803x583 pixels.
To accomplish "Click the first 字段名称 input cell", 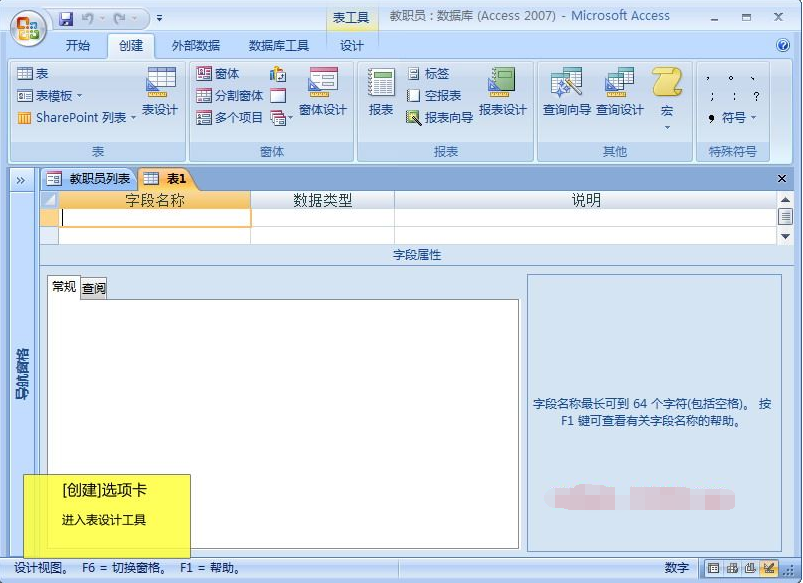I will [x=154, y=217].
